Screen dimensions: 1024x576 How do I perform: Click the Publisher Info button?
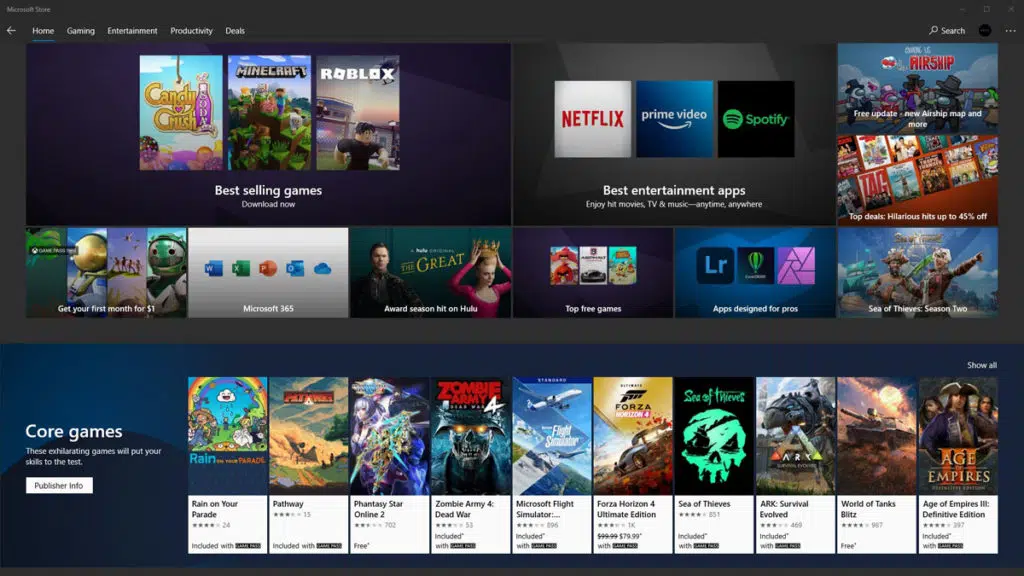59,485
